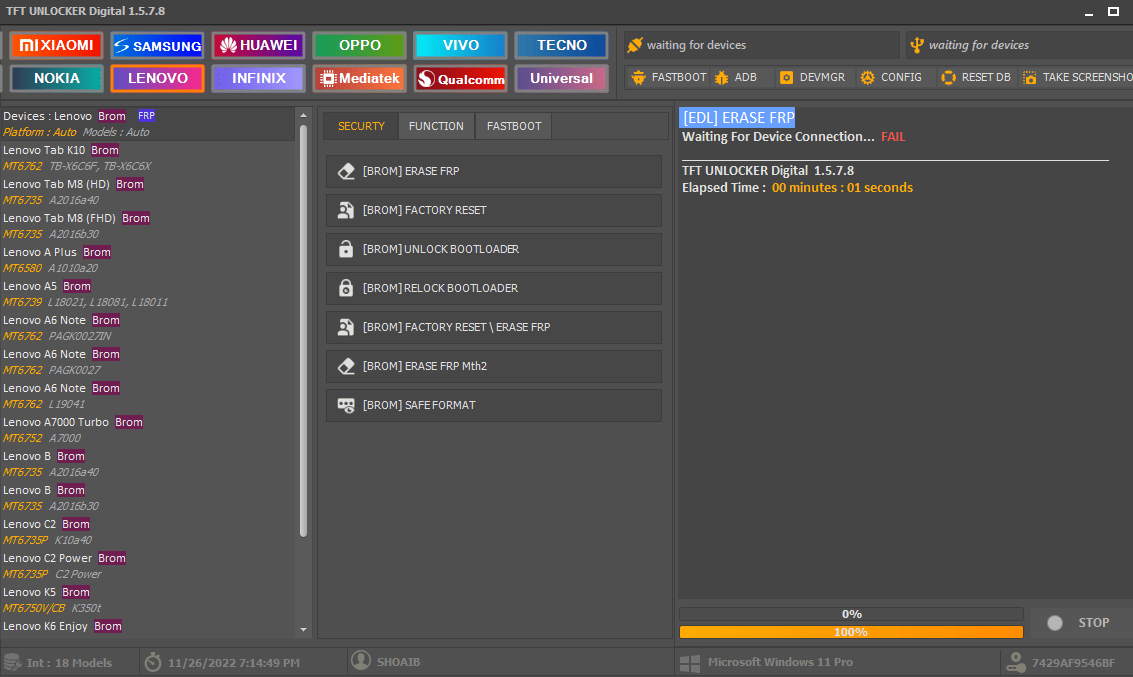
Task: Select the Mediatek platform icon
Action: pos(358,78)
